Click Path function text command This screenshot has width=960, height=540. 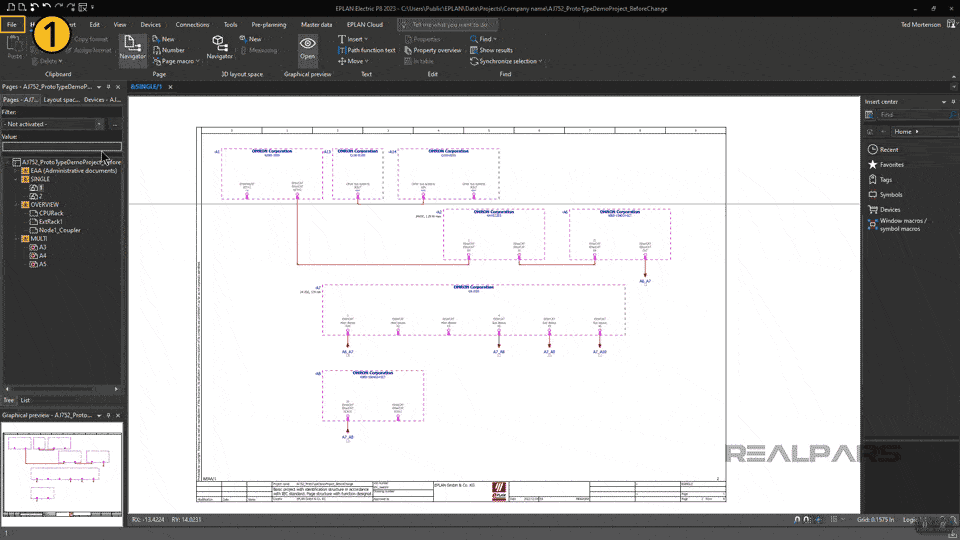click(x=366, y=50)
